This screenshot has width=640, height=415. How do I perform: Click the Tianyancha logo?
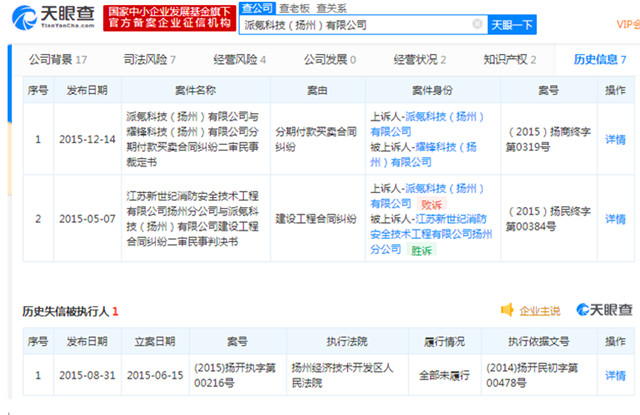tap(54, 18)
